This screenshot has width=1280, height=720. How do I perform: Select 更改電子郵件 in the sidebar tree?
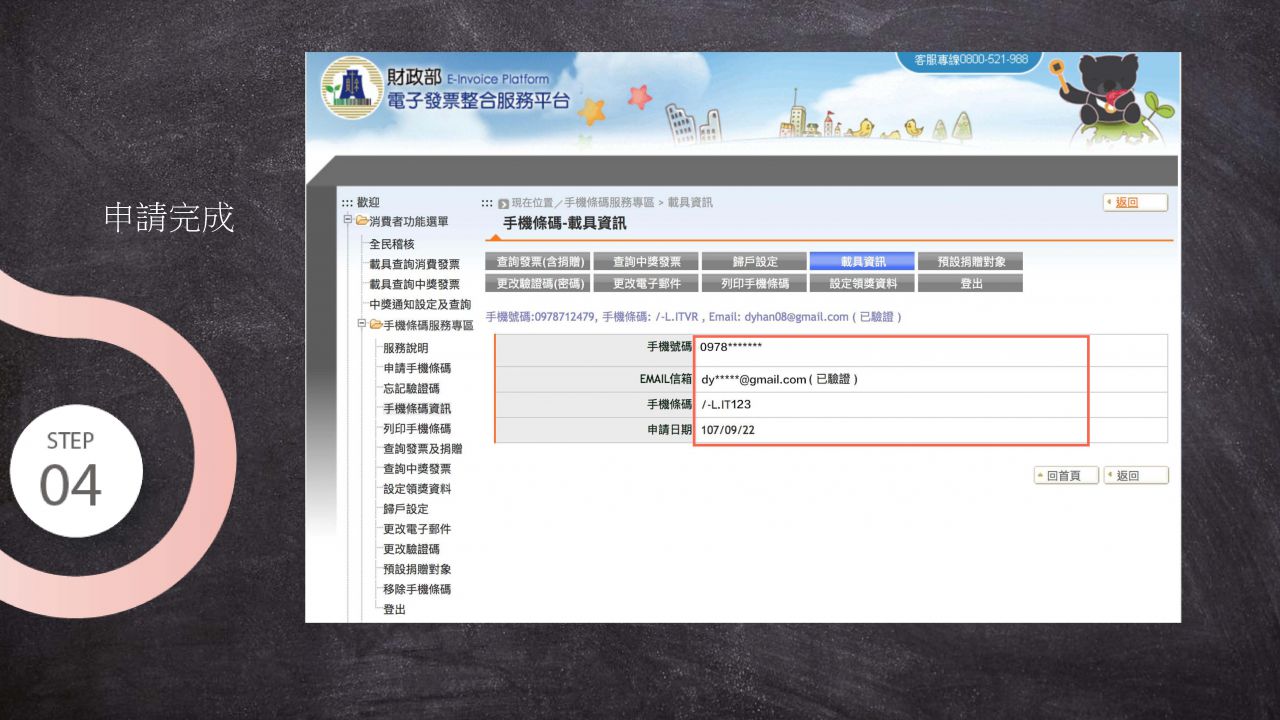tap(416, 529)
